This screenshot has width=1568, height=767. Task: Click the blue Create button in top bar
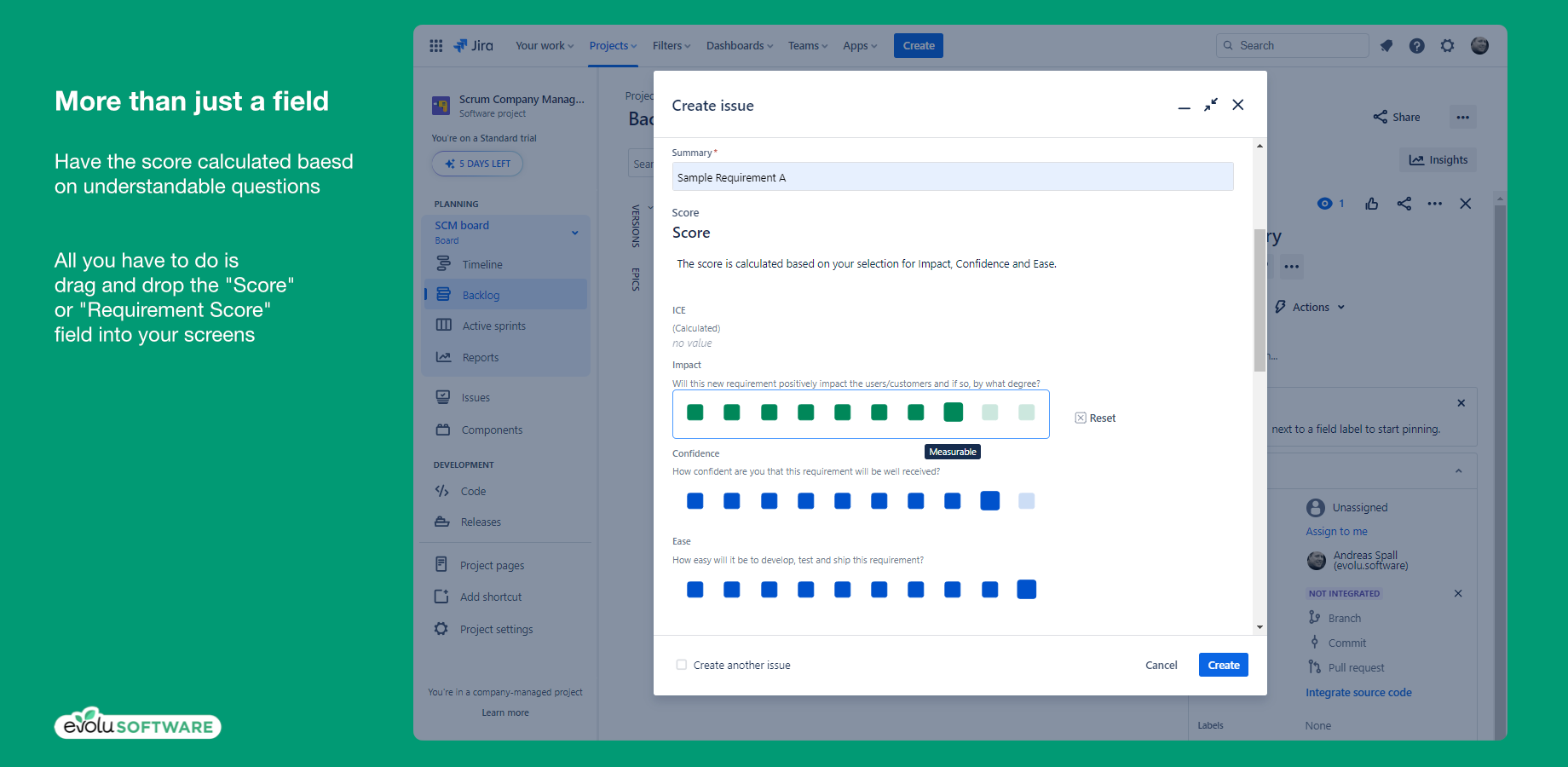918,46
